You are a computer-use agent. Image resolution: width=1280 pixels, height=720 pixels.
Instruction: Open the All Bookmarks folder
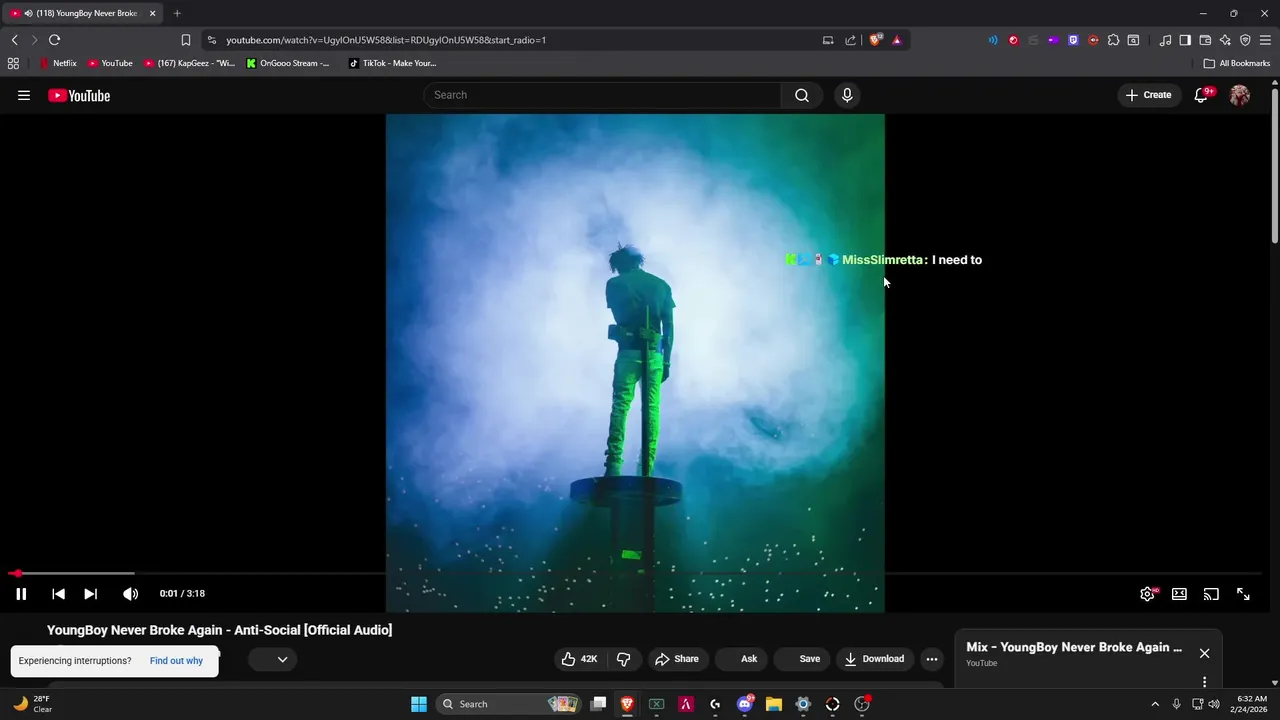click(1237, 63)
